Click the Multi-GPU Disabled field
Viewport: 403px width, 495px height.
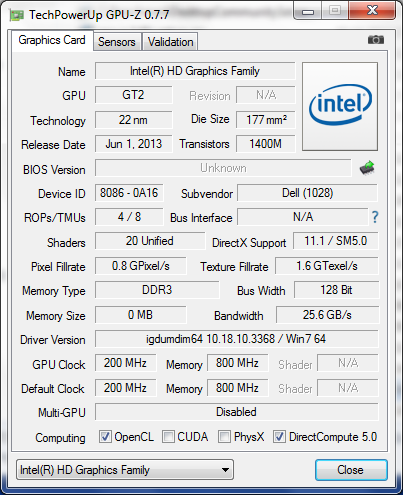(x=237, y=412)
